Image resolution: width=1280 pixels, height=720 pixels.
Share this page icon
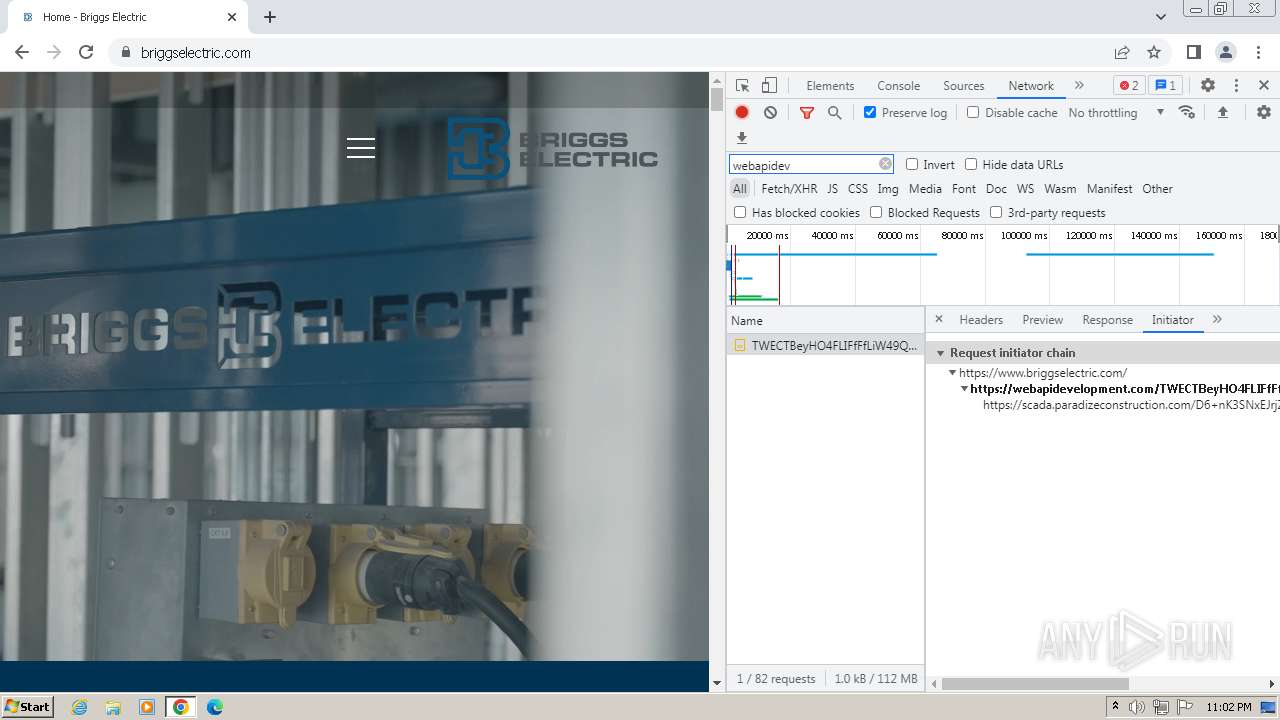(1122, 52)
